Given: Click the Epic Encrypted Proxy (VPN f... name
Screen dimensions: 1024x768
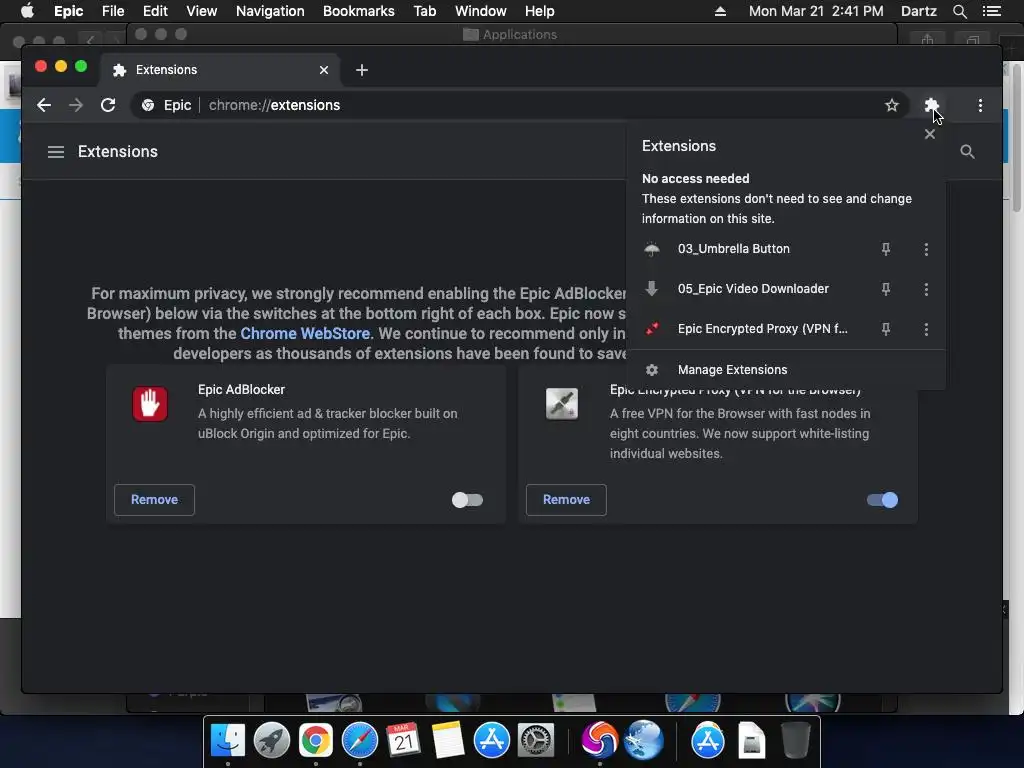Looking at the screenshot, I should [x=762, y=328].
